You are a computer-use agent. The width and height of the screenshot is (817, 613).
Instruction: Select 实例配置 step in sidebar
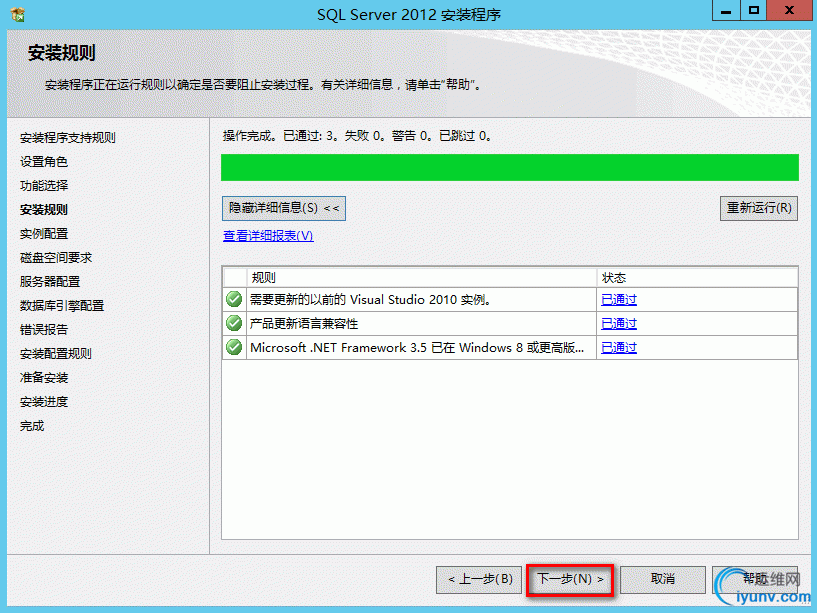point(44,234)
